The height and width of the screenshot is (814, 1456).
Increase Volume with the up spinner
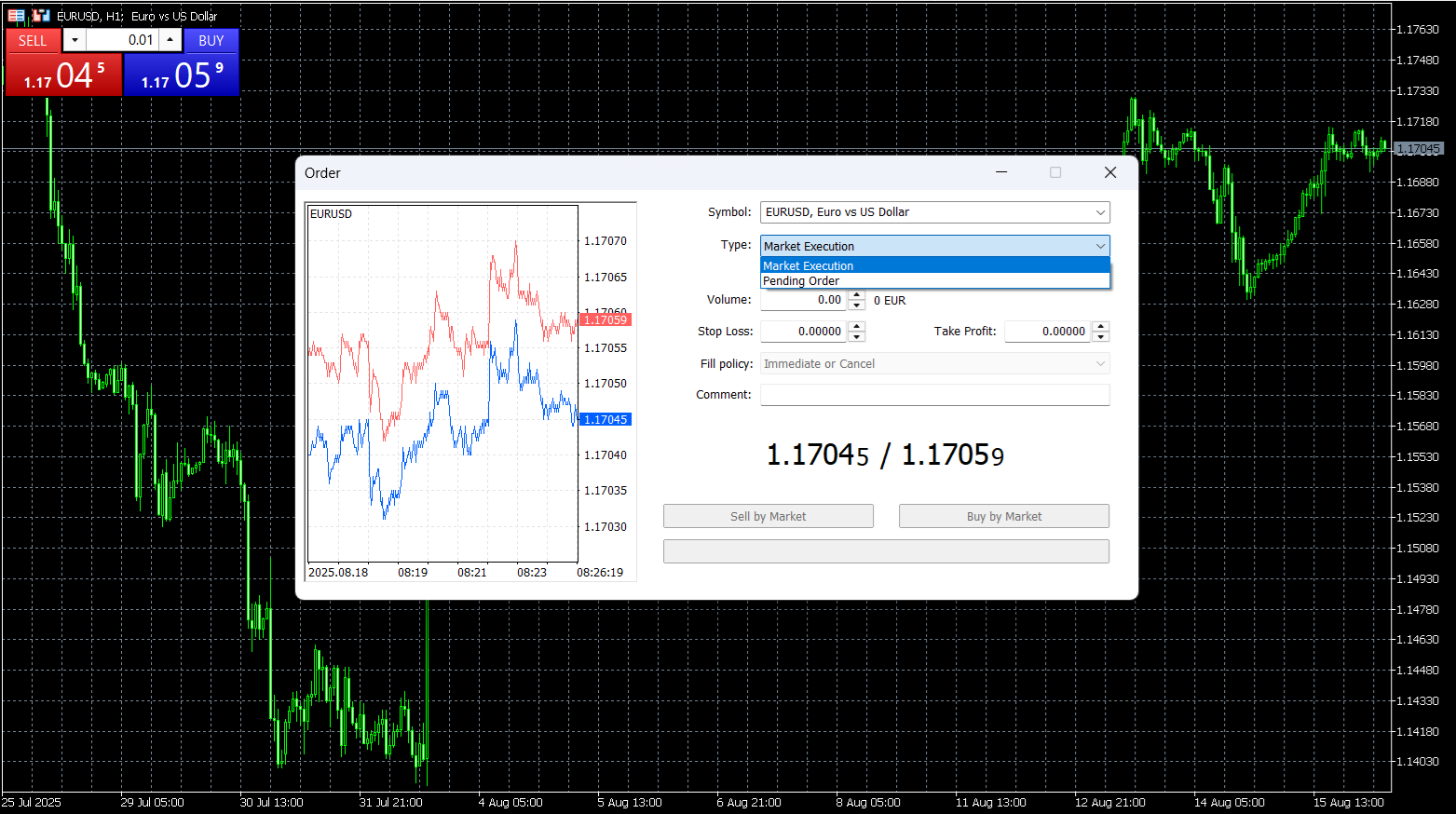pyautogui.click(x=857, y=295)
